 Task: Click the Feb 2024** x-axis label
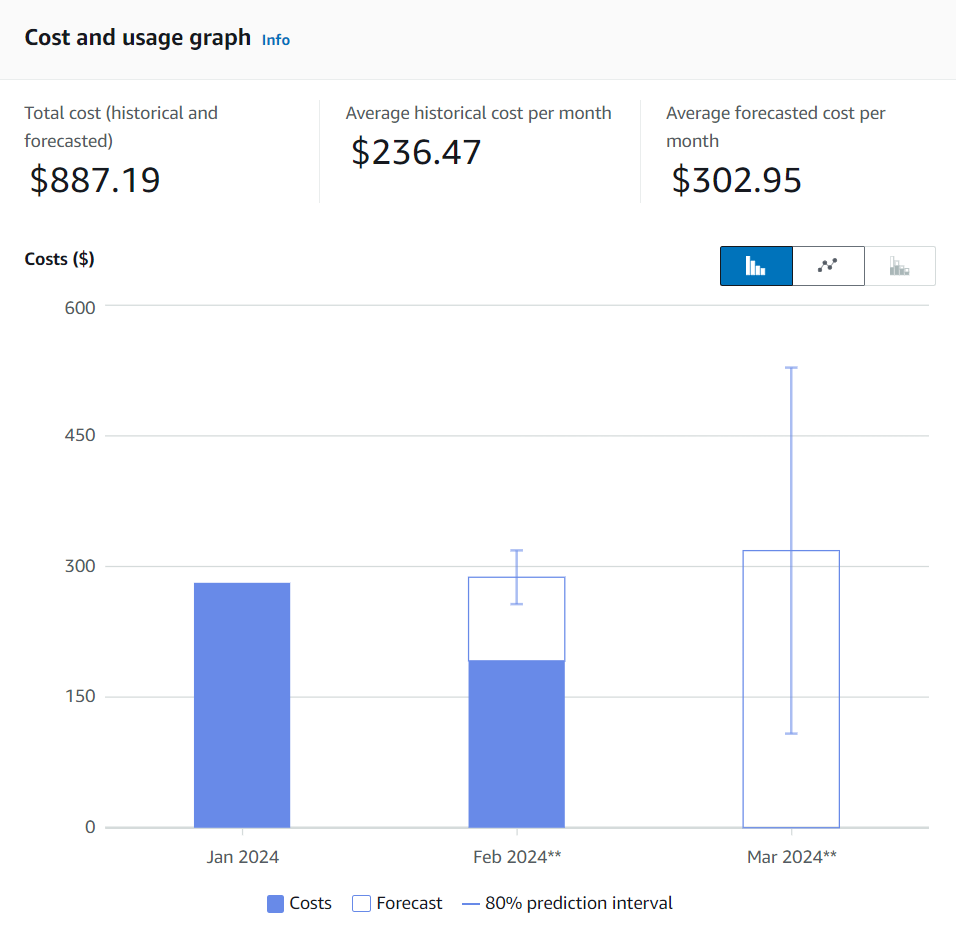pyautogui.click(x=517, y=857)
